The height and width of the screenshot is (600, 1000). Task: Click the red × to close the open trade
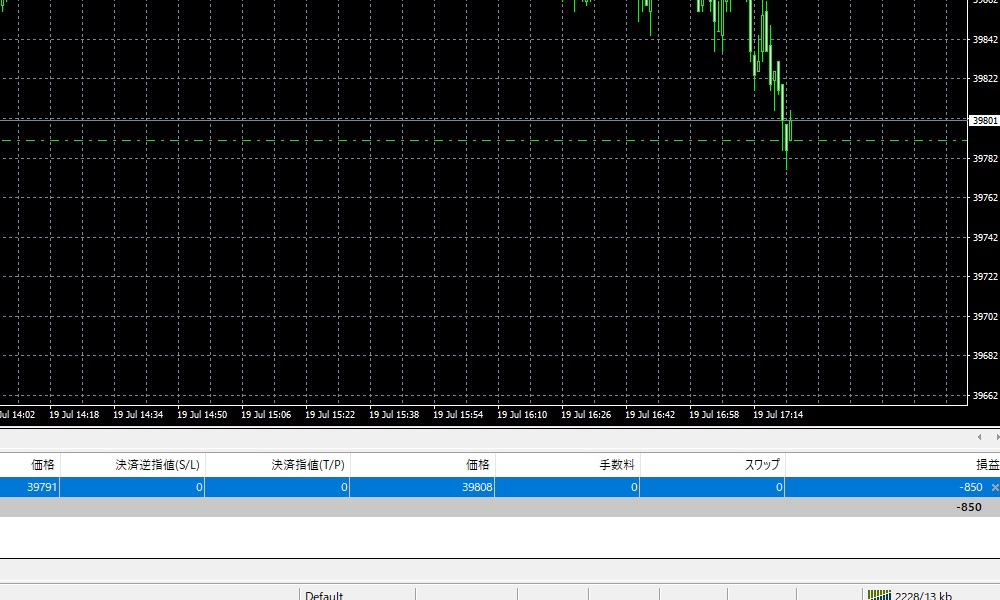click(993, 488)
